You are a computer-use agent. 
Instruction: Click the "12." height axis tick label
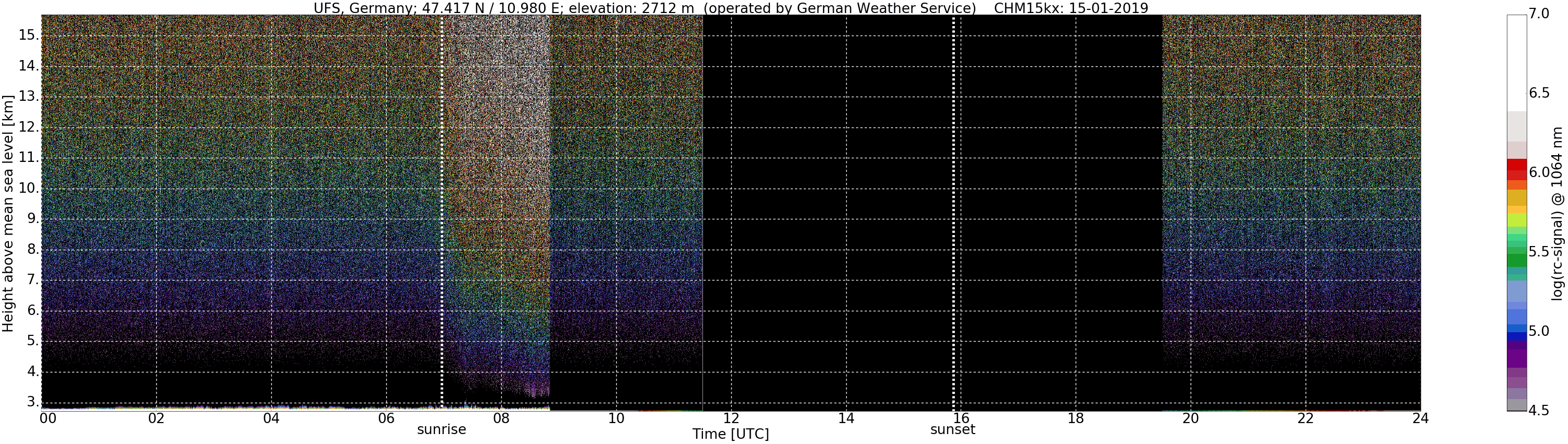click(28, 127)
